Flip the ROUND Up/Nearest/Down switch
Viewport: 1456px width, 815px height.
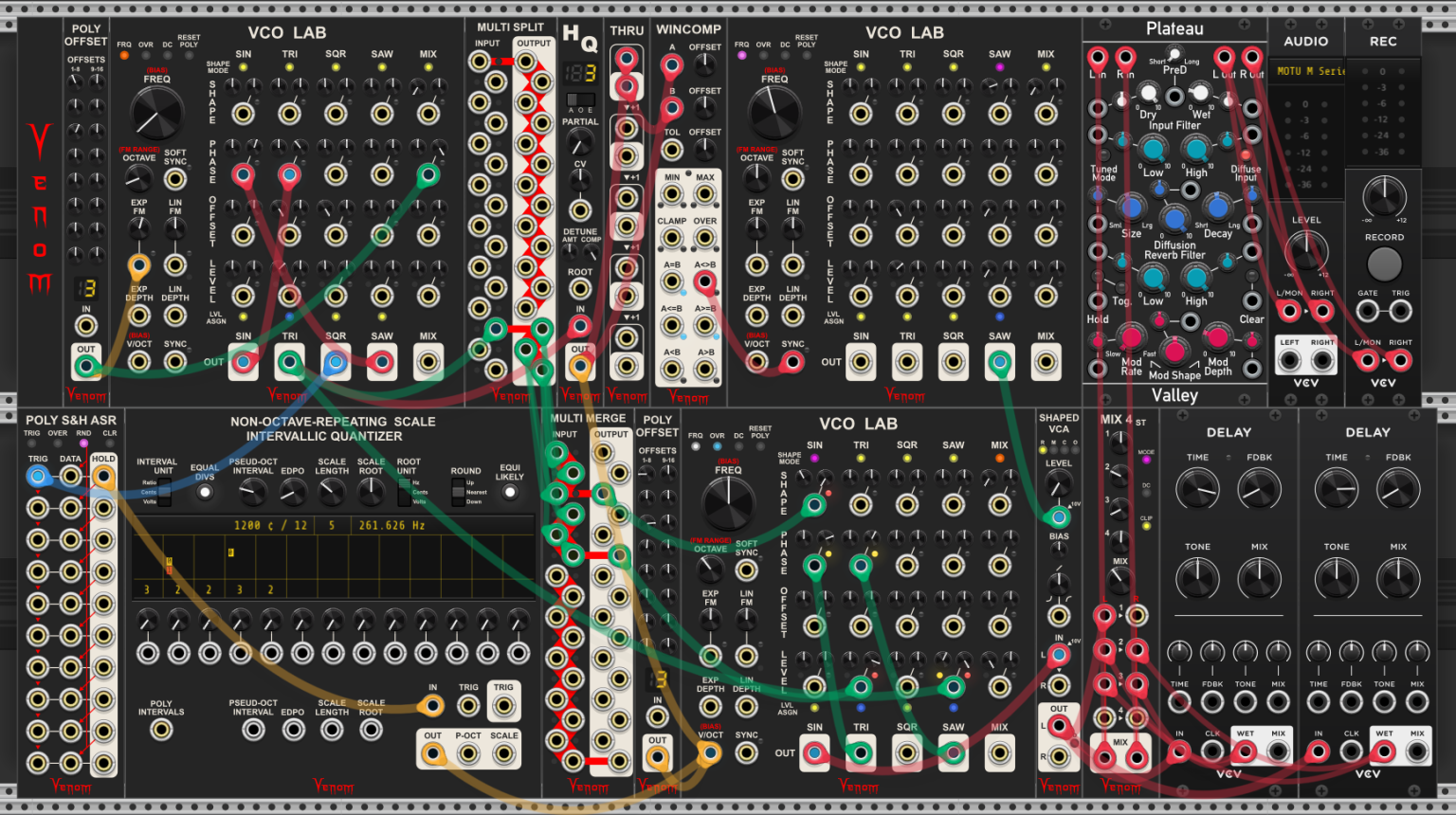[x=458, y=492]
